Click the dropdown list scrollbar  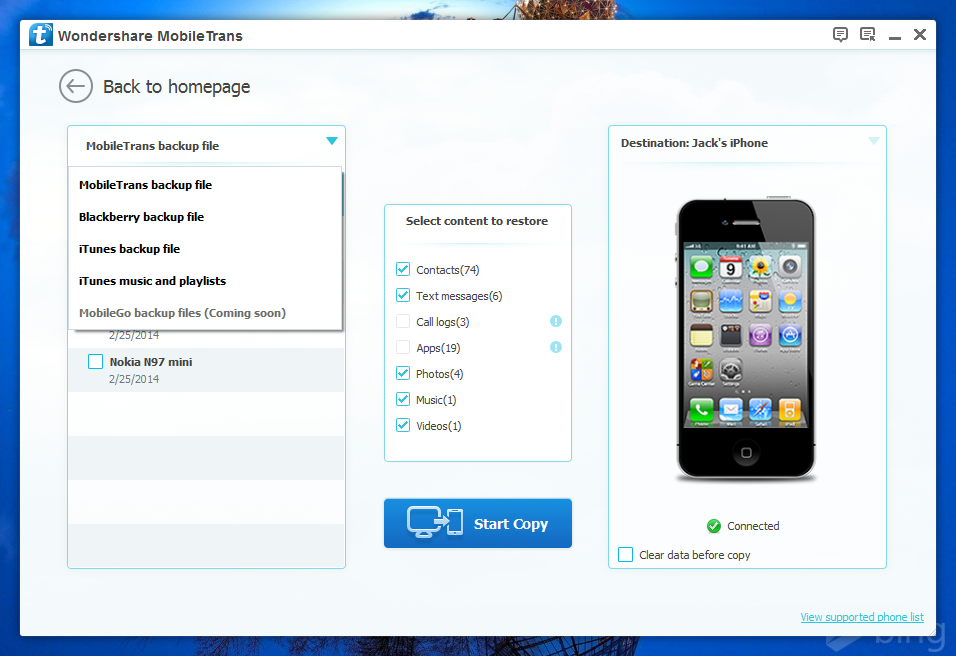point(343,194)
